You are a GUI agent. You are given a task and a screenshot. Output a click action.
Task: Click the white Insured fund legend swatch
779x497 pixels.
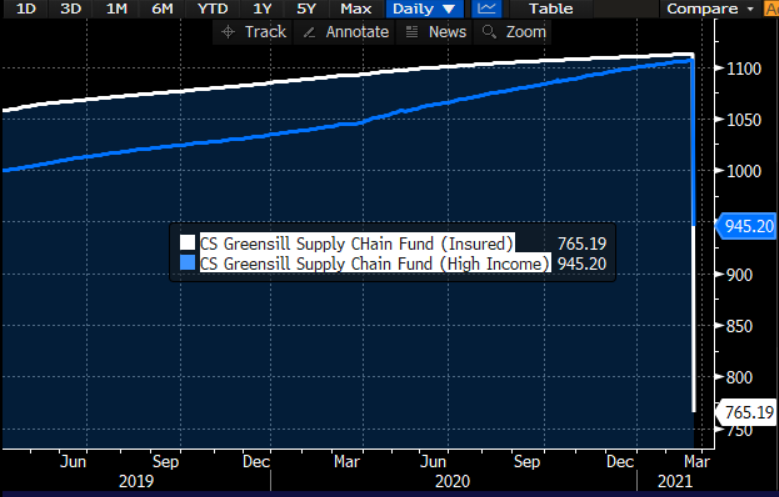(187, 243)
